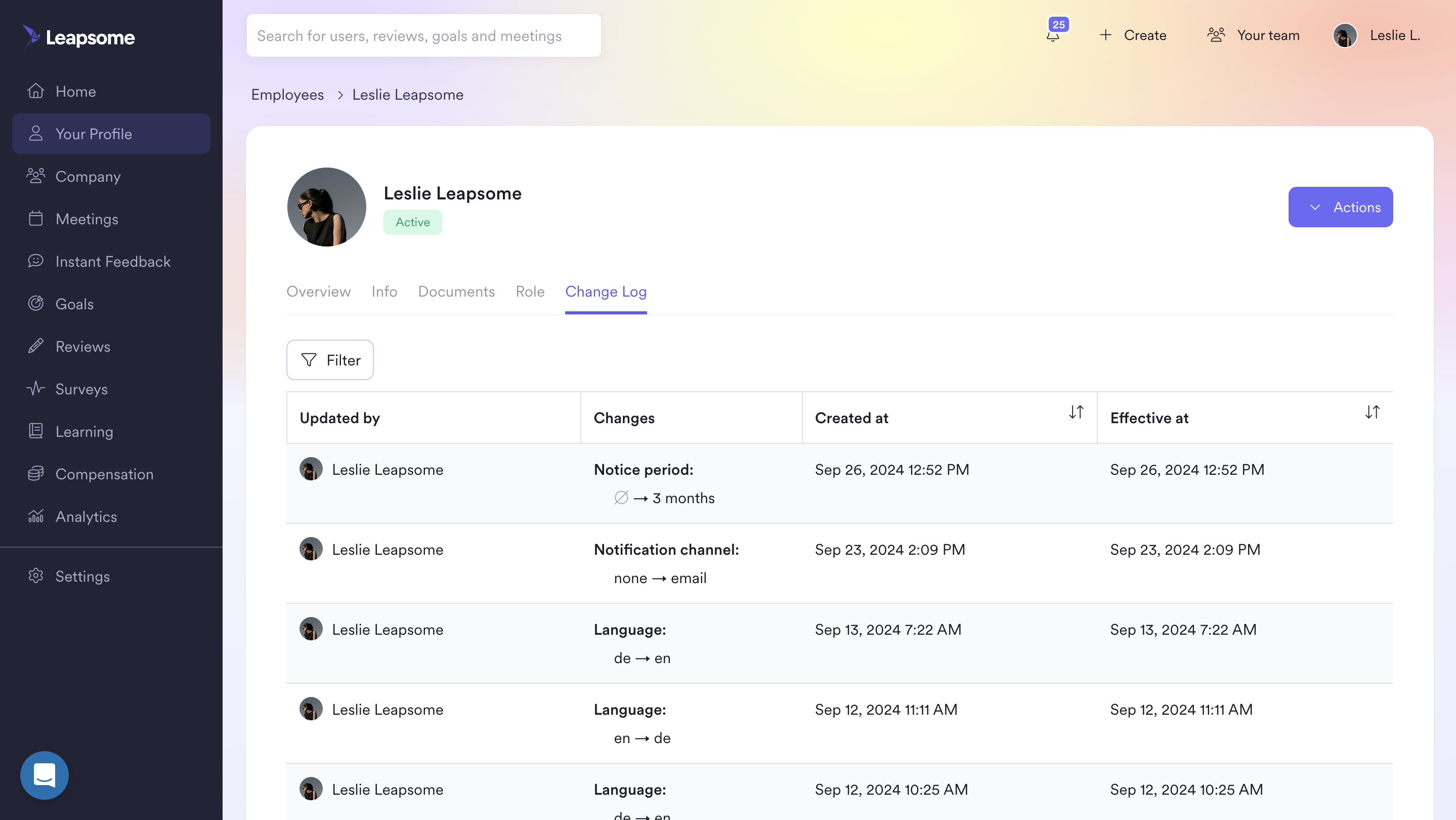Viewport: 1456px width, 820px height.
Task: Click 'Sep 26, 2024 12:52 PM' created cell
Action: click(x=892, y=469)
